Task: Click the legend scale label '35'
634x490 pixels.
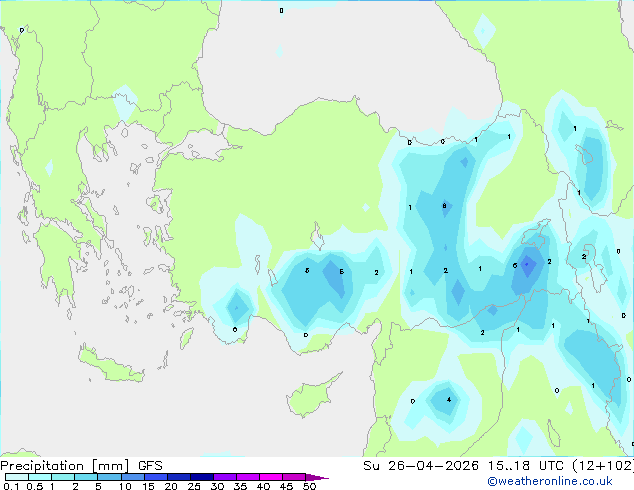Action: [240, 486]
